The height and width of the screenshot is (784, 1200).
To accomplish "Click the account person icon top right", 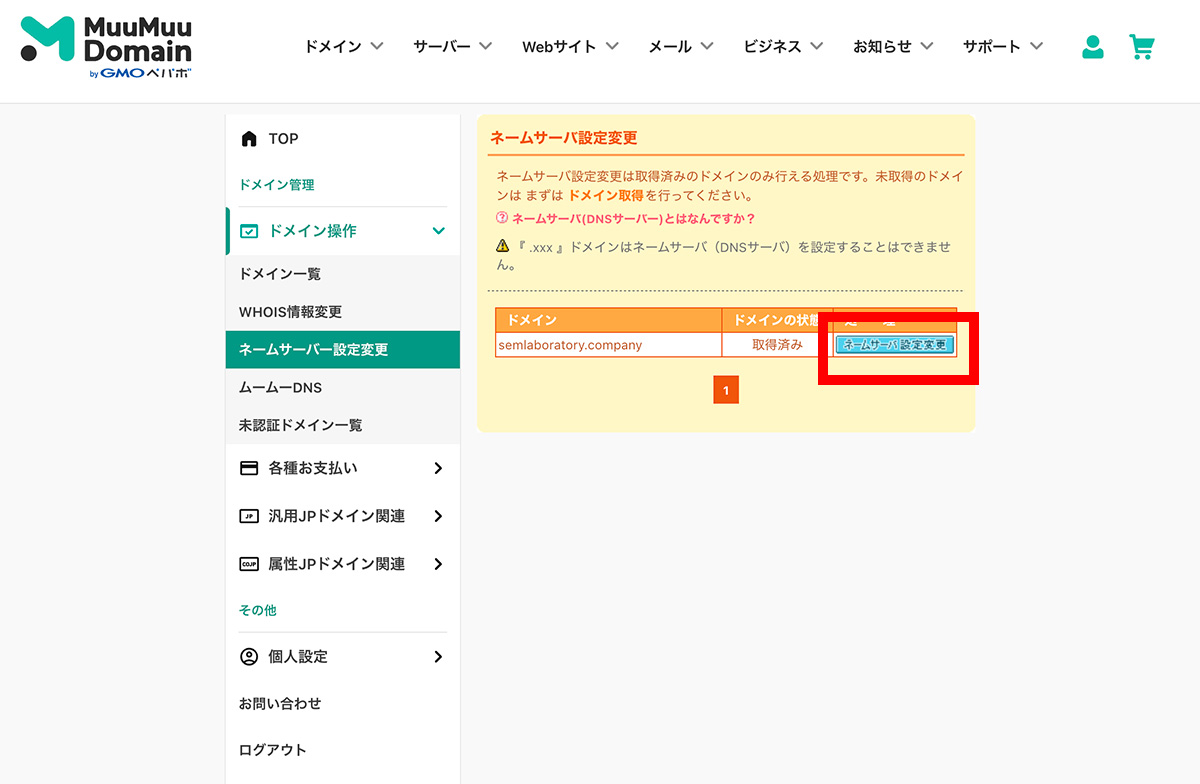I will tap(1092, 46).
